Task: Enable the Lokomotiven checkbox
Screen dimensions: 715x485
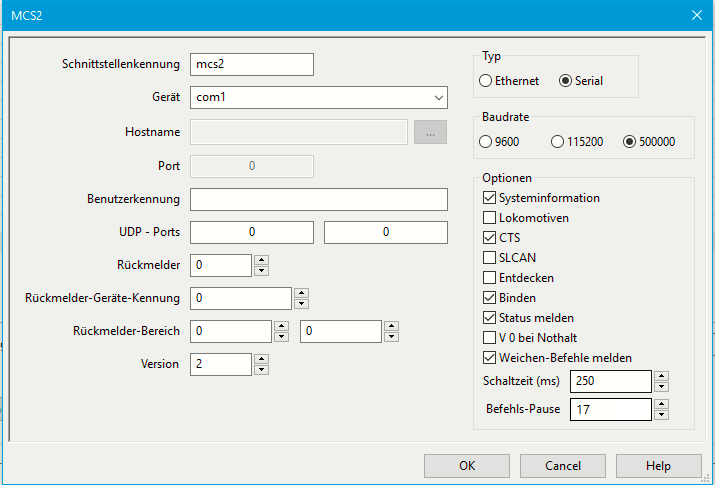Action: pyautogui.click(x=489, y=218)
